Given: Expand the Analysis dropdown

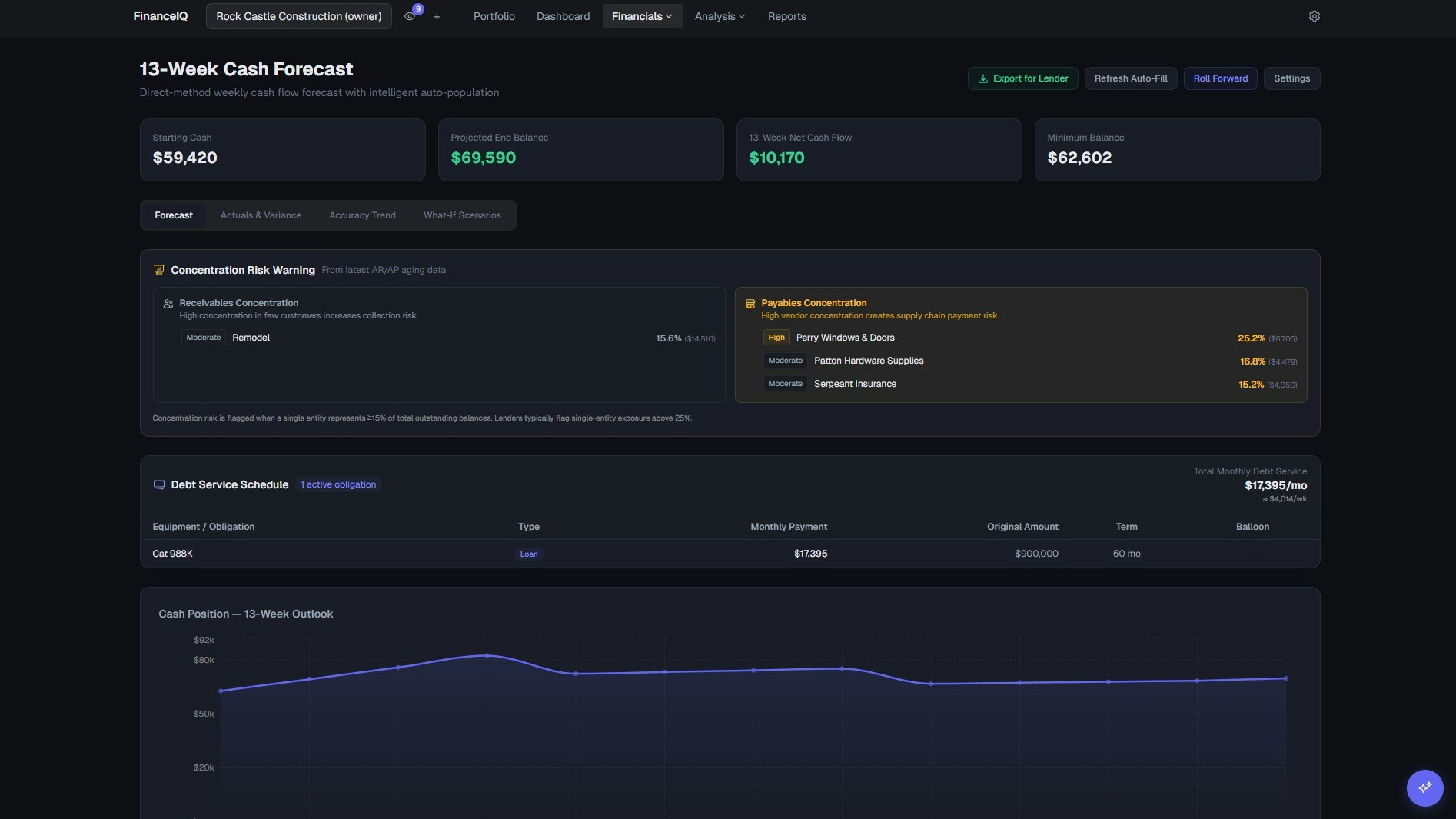Looking at the screenshot, I should click(x=718, y=15).
